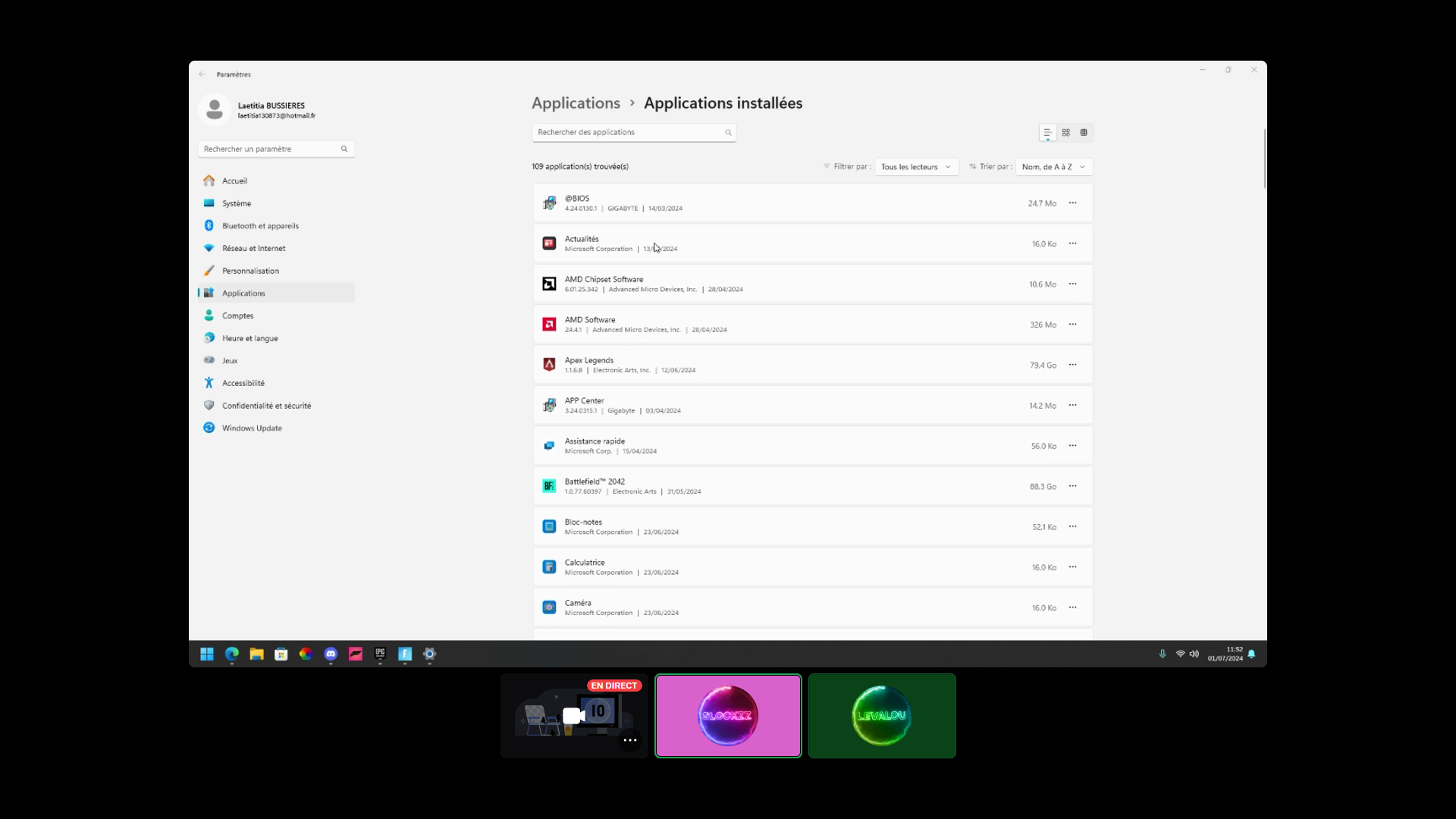
Task: Open Confidentialité et sécurité
Action: [x=276, y=406]
